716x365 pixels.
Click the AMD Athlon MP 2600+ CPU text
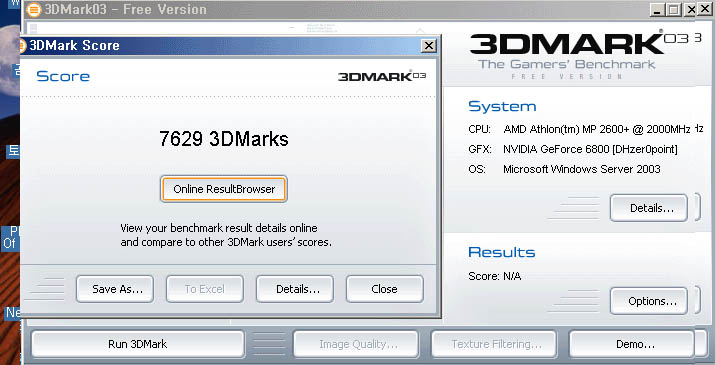(597, 129)
